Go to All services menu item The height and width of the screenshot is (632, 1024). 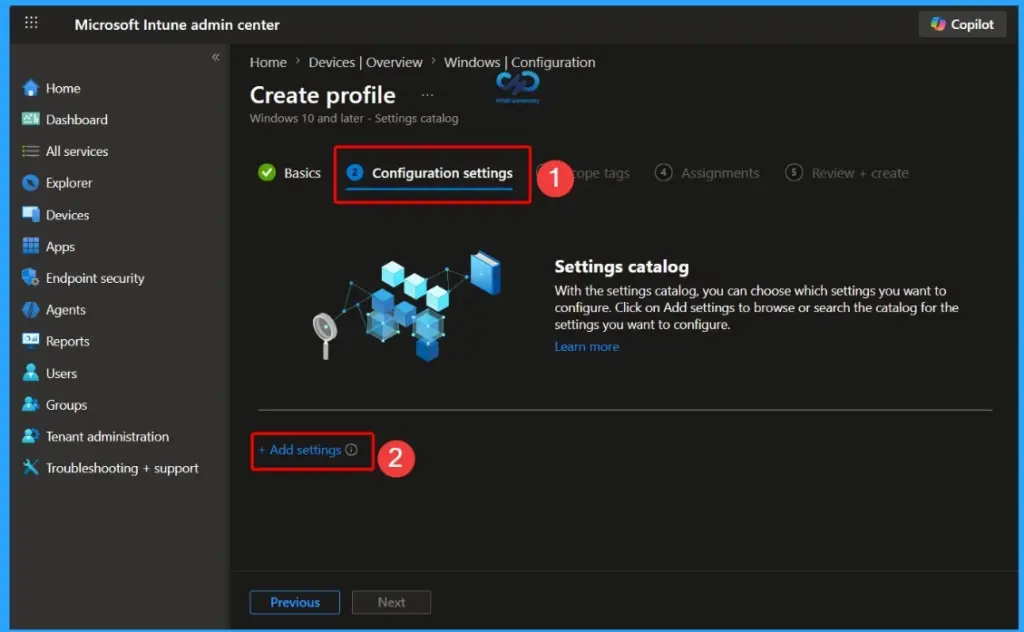pos(76,151)
